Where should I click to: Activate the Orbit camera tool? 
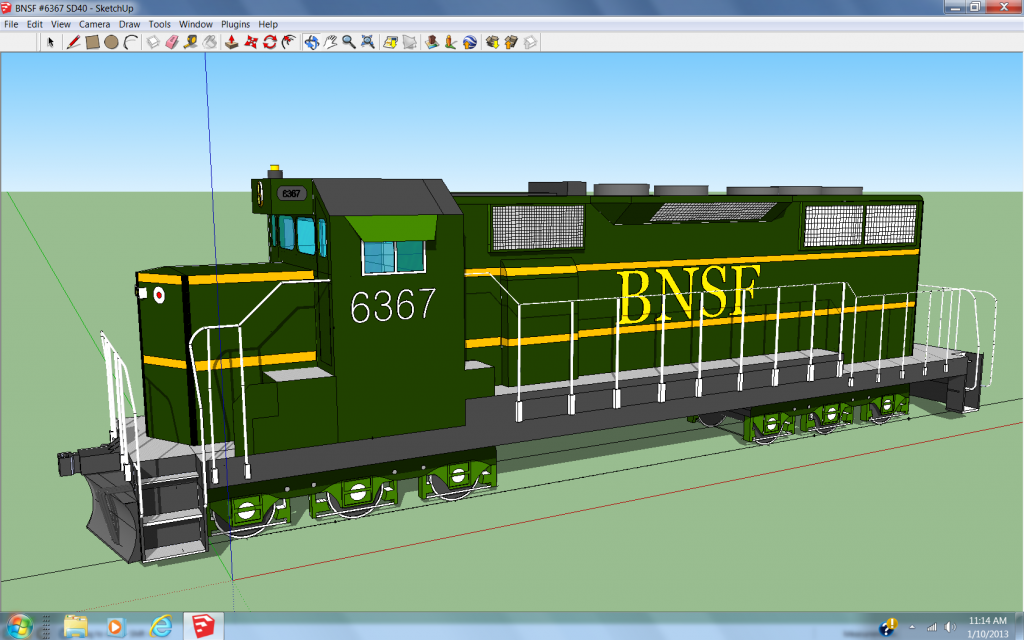click(x=312, y=42)
